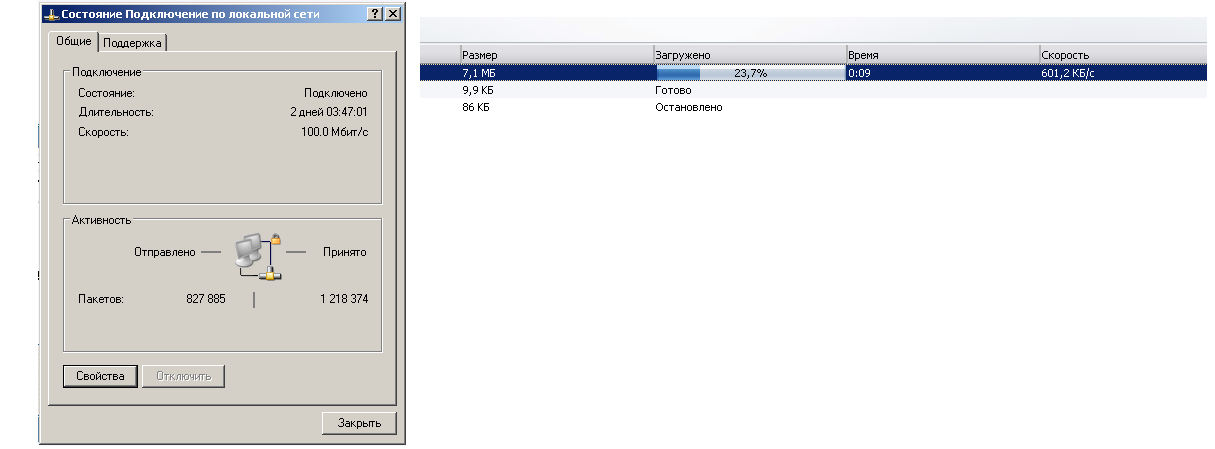Screen dimensions: 1215x449
Task: Click the help question mark button
Action: (375, 14)
